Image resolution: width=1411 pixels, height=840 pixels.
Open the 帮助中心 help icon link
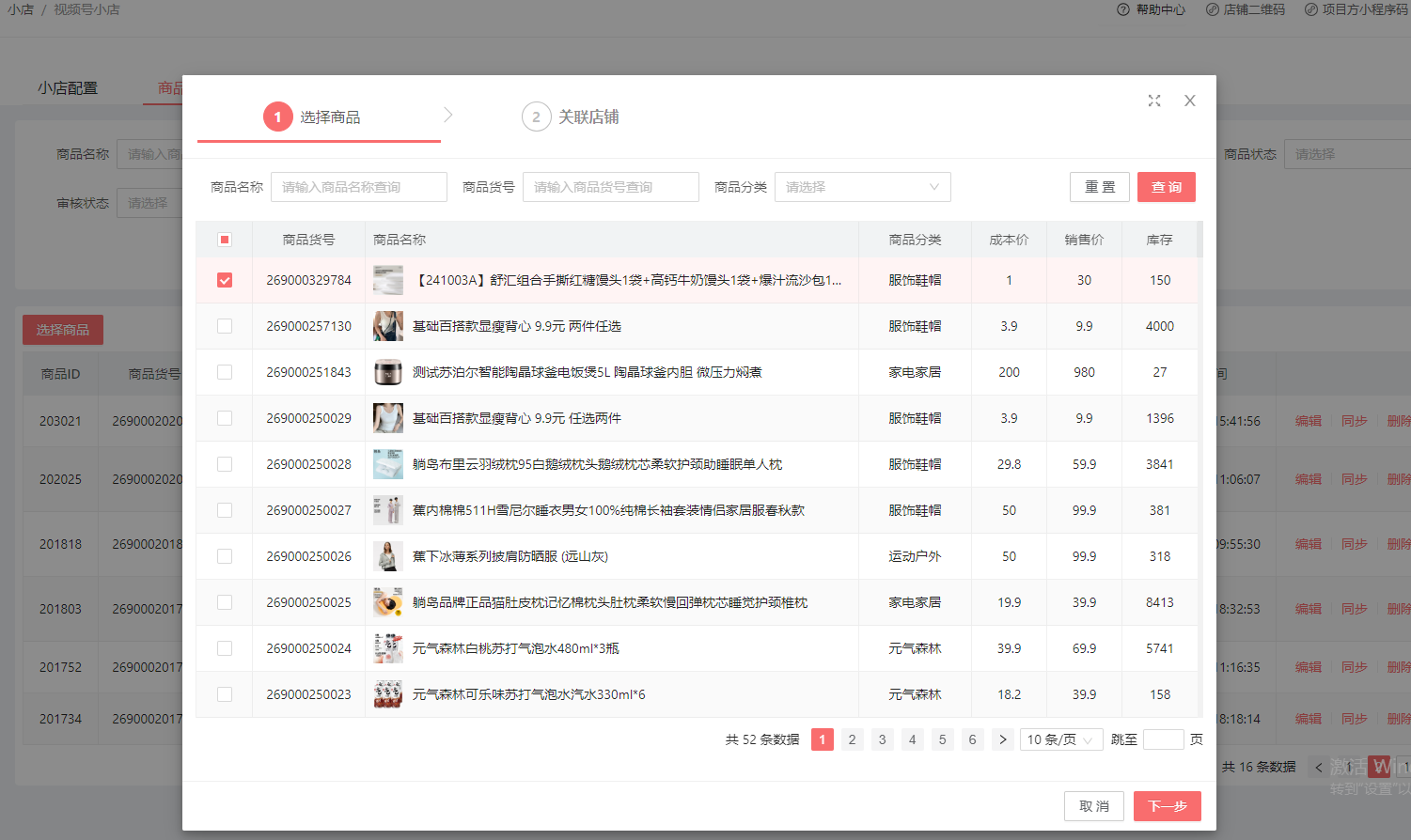[x=1123, y=9]
